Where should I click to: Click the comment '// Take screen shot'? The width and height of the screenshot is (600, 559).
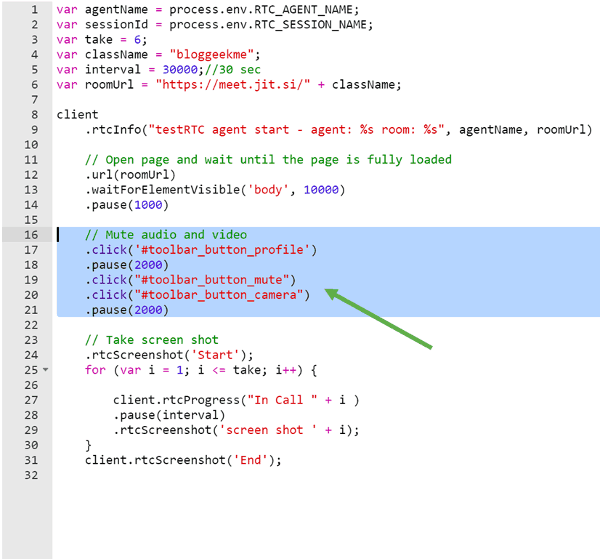point(152,340)
